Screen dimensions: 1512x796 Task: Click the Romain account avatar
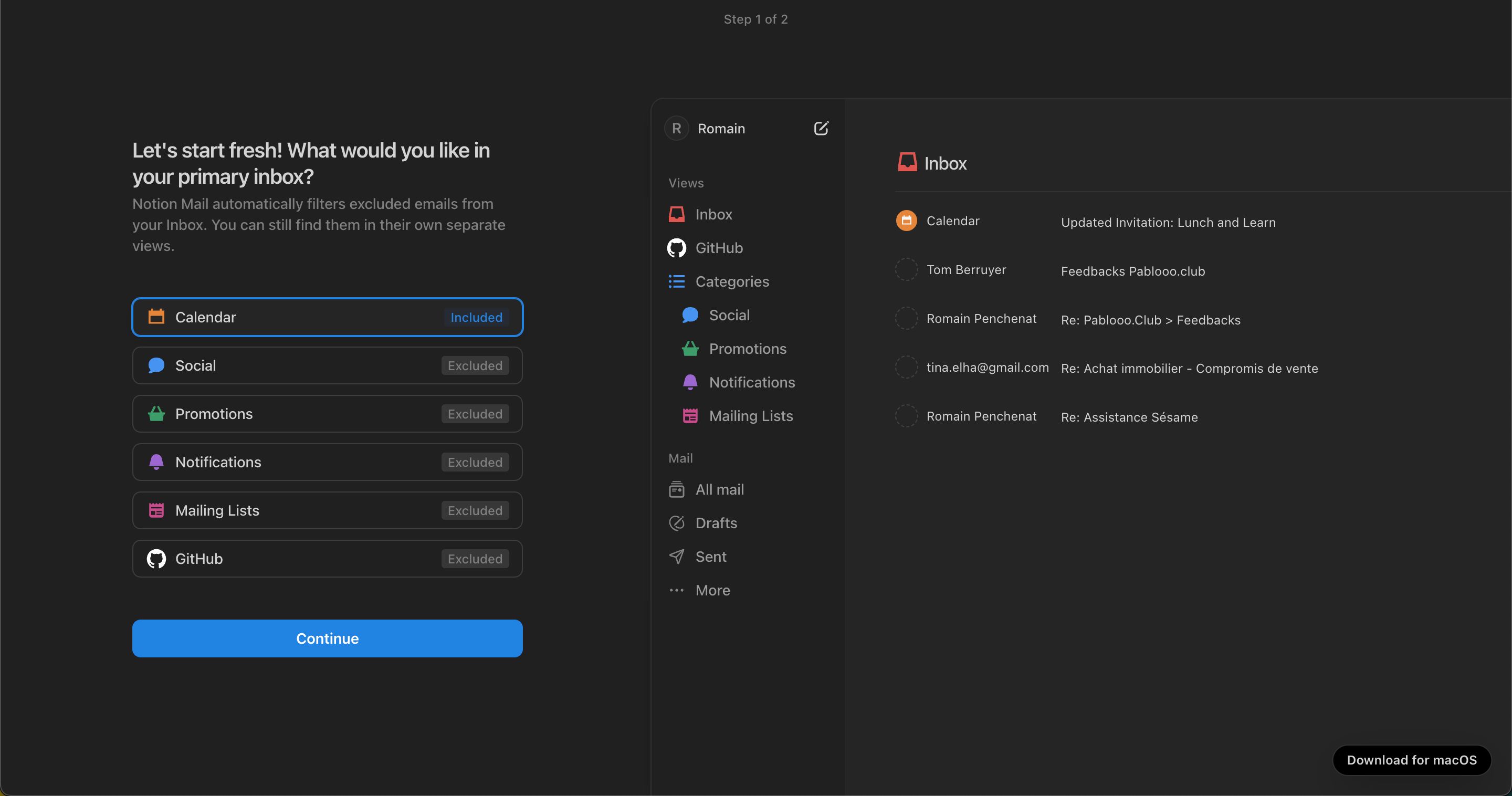click(676, 128)
